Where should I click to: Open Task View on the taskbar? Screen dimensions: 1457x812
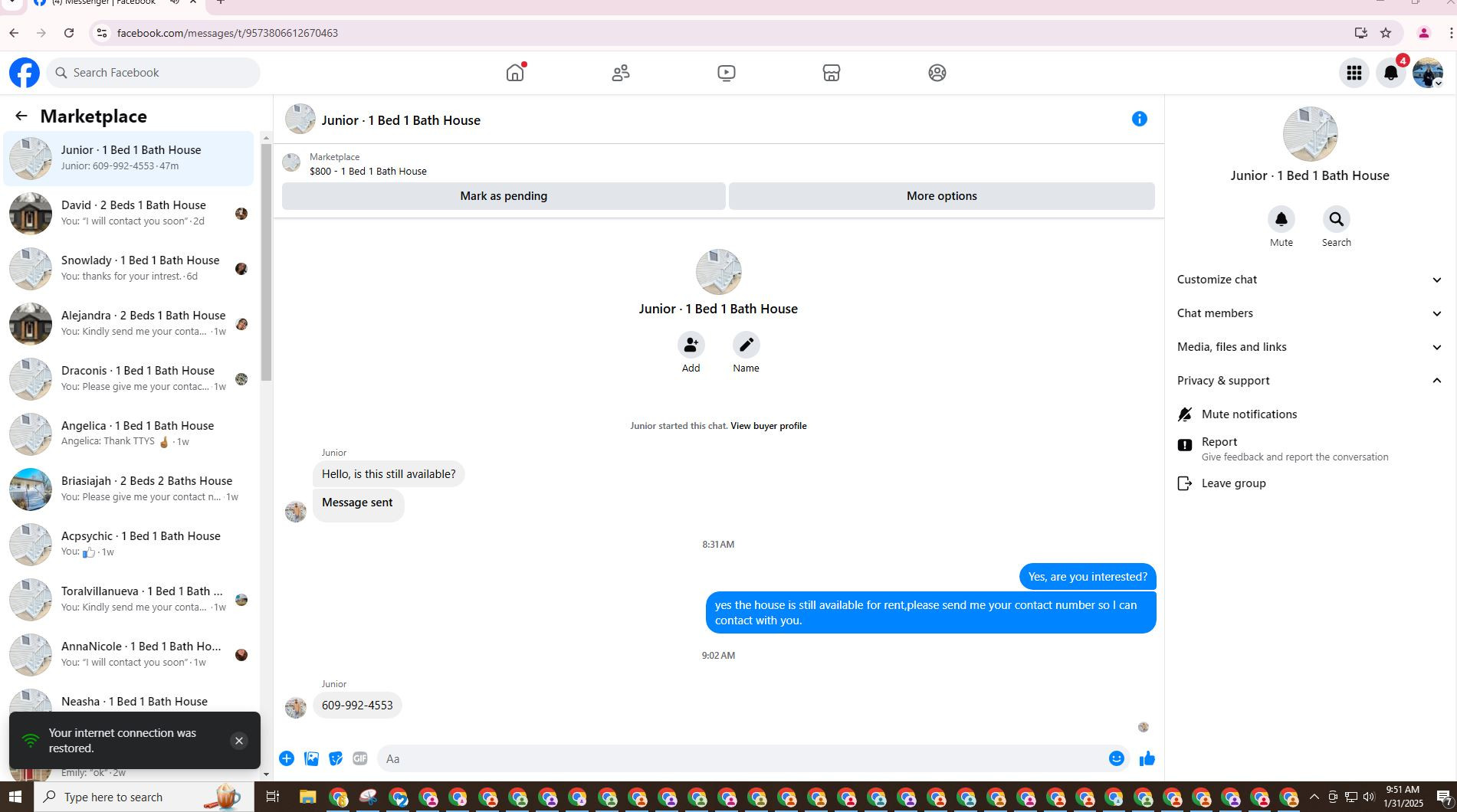click(272, 797)
